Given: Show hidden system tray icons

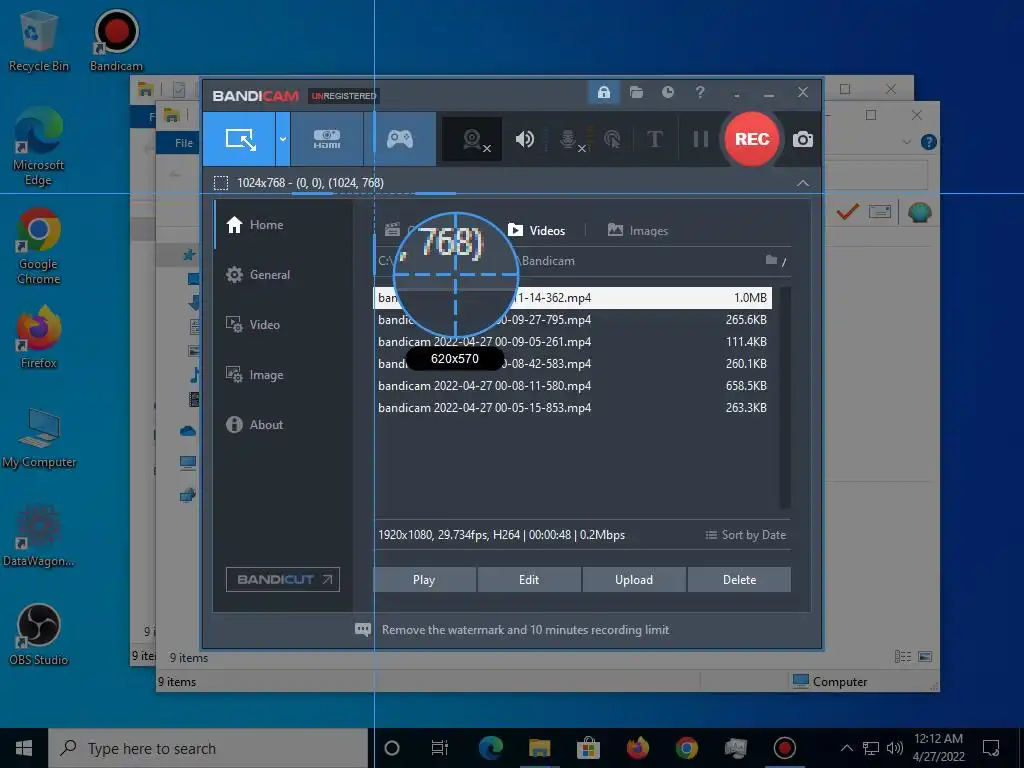Looking at the screenshot, I should (846, 748).
